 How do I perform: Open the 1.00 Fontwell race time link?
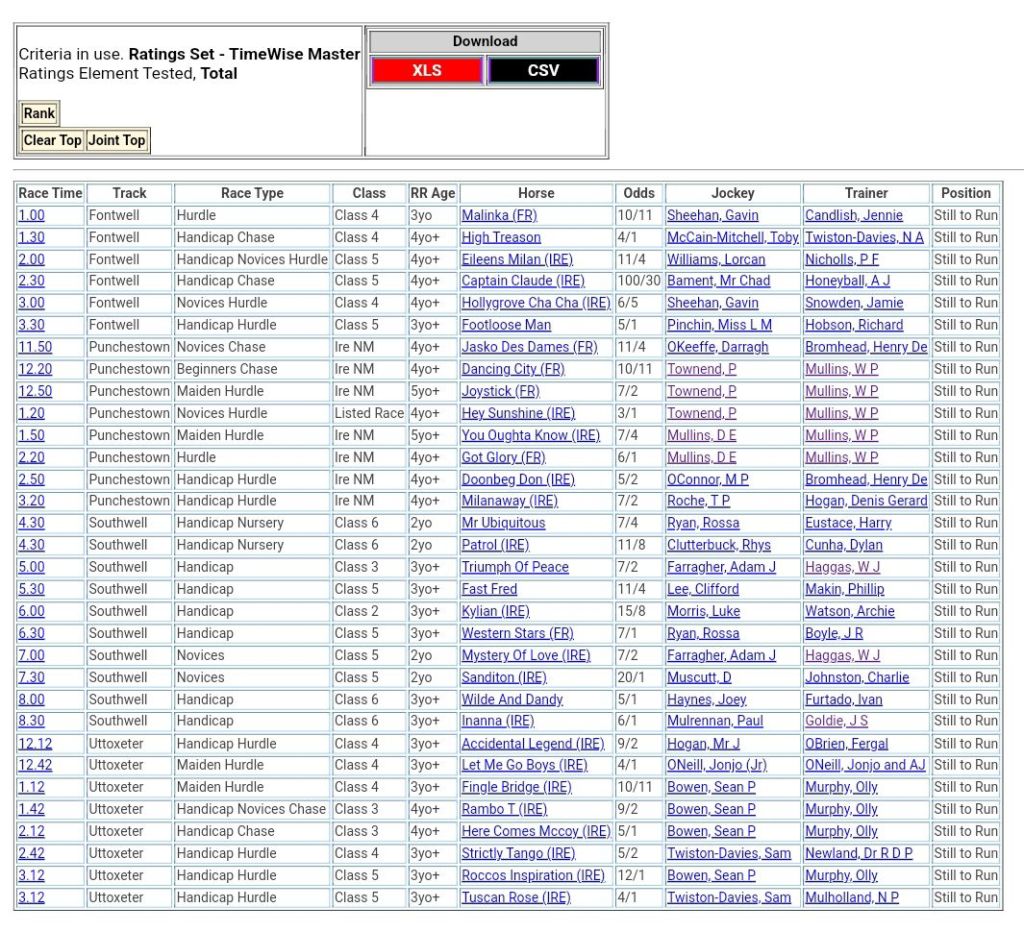31,216
